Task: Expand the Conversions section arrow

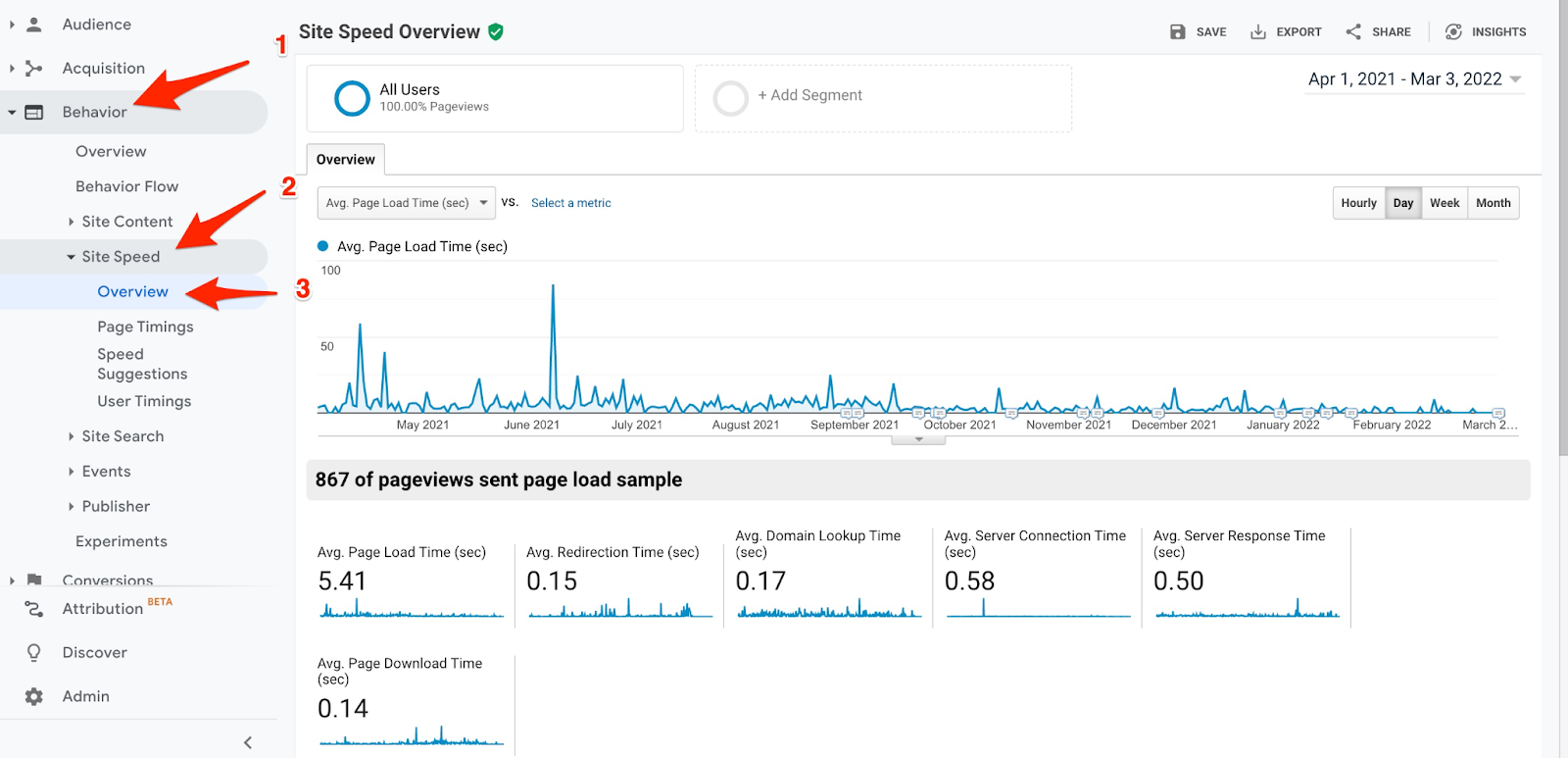Action: (x=12, y=581)
